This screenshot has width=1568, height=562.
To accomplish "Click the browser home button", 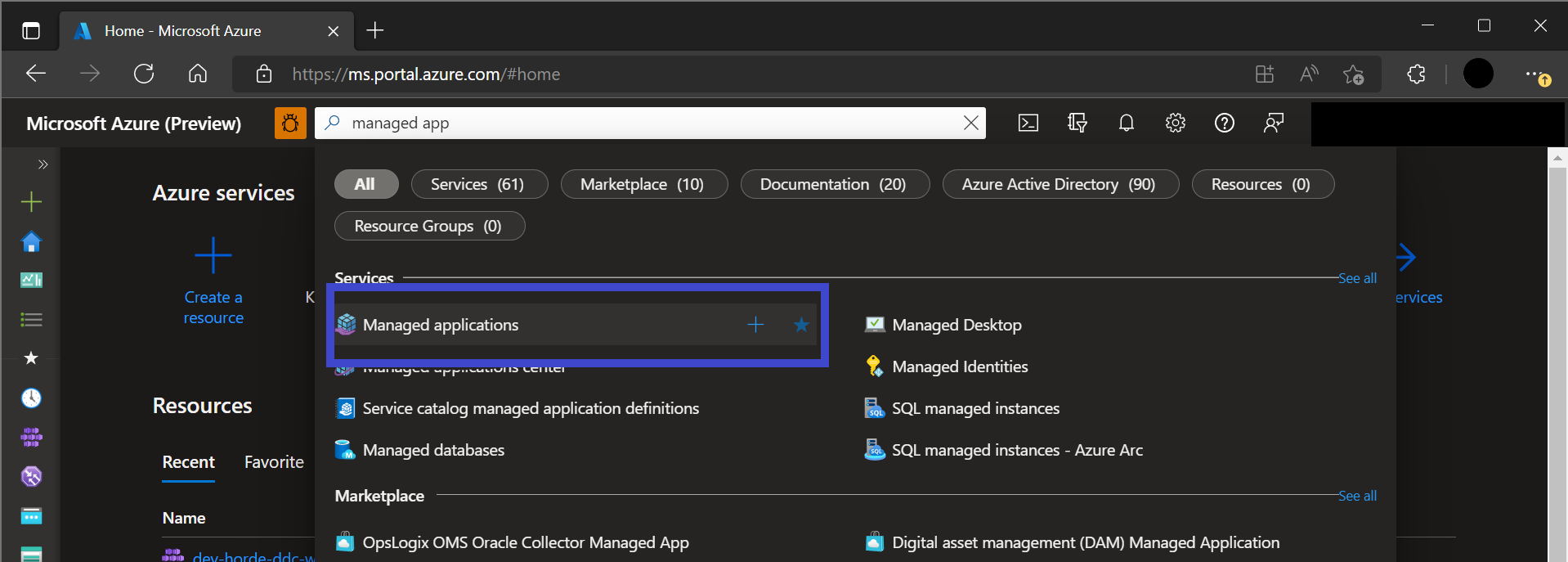I will click(x=198, y=74).
